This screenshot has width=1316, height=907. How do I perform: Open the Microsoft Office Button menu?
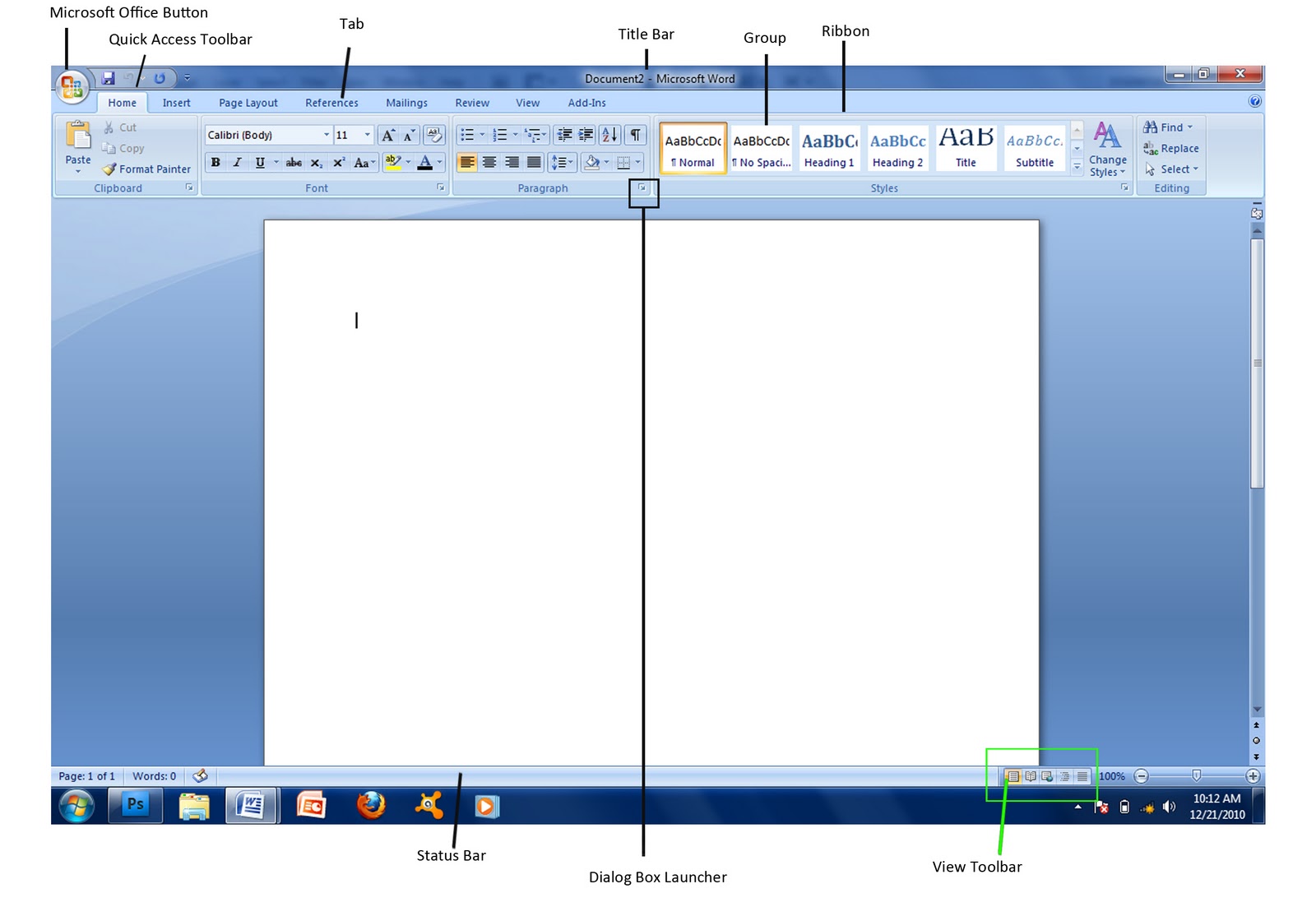[72, 86]
